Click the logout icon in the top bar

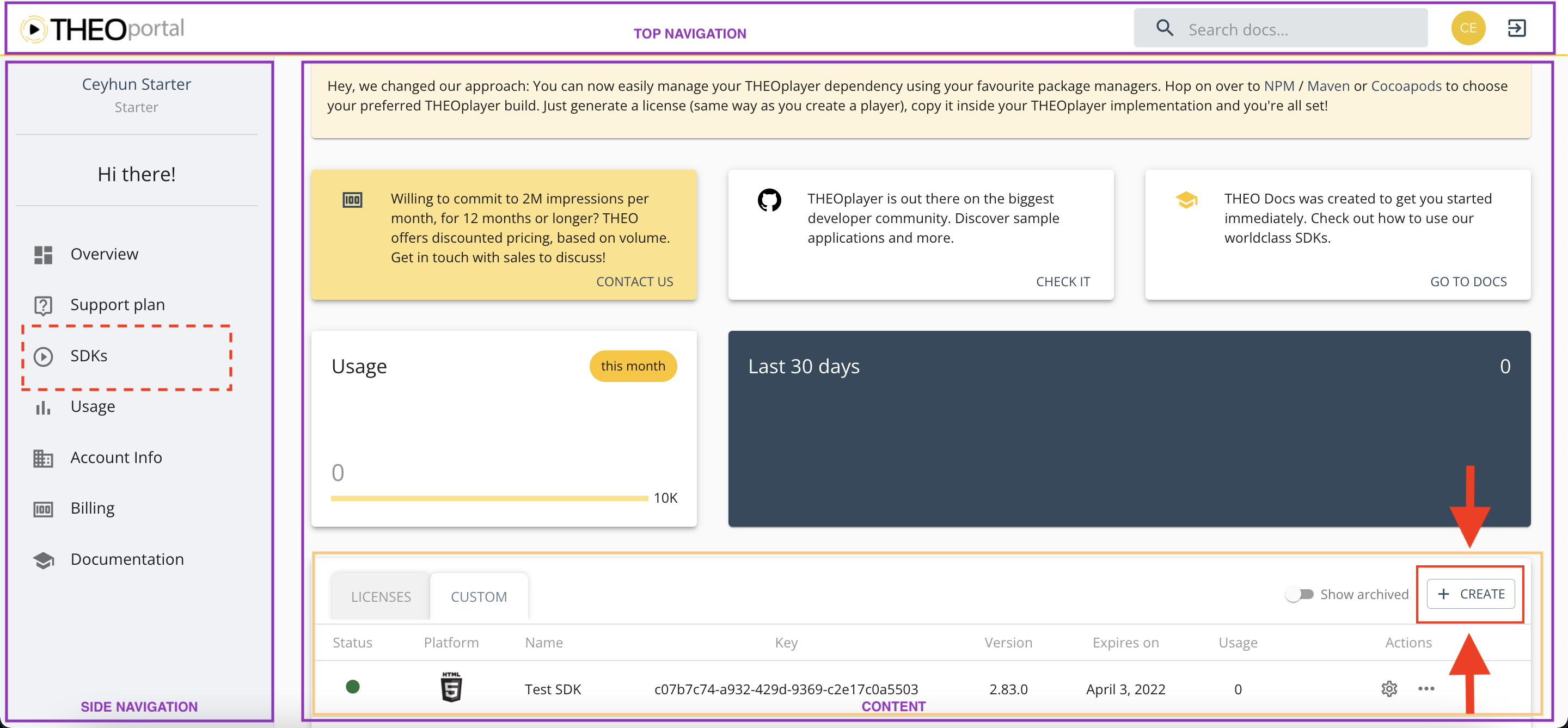coord(1517,27)
